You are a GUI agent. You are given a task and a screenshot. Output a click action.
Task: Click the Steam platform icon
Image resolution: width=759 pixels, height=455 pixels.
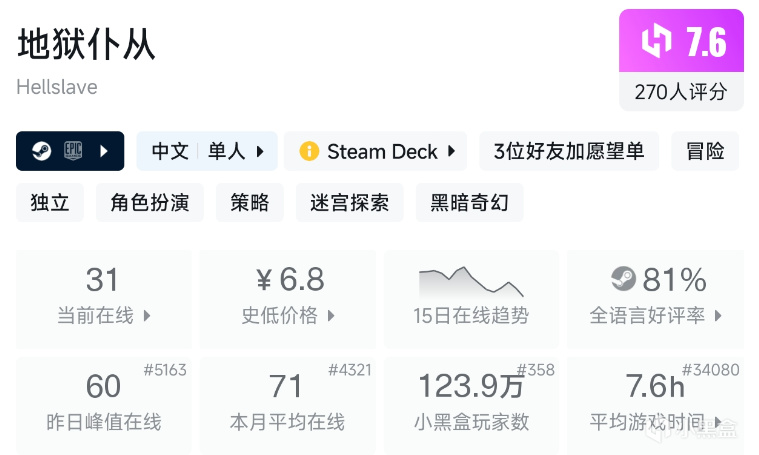pyautogui.click(x=42, y=151)
